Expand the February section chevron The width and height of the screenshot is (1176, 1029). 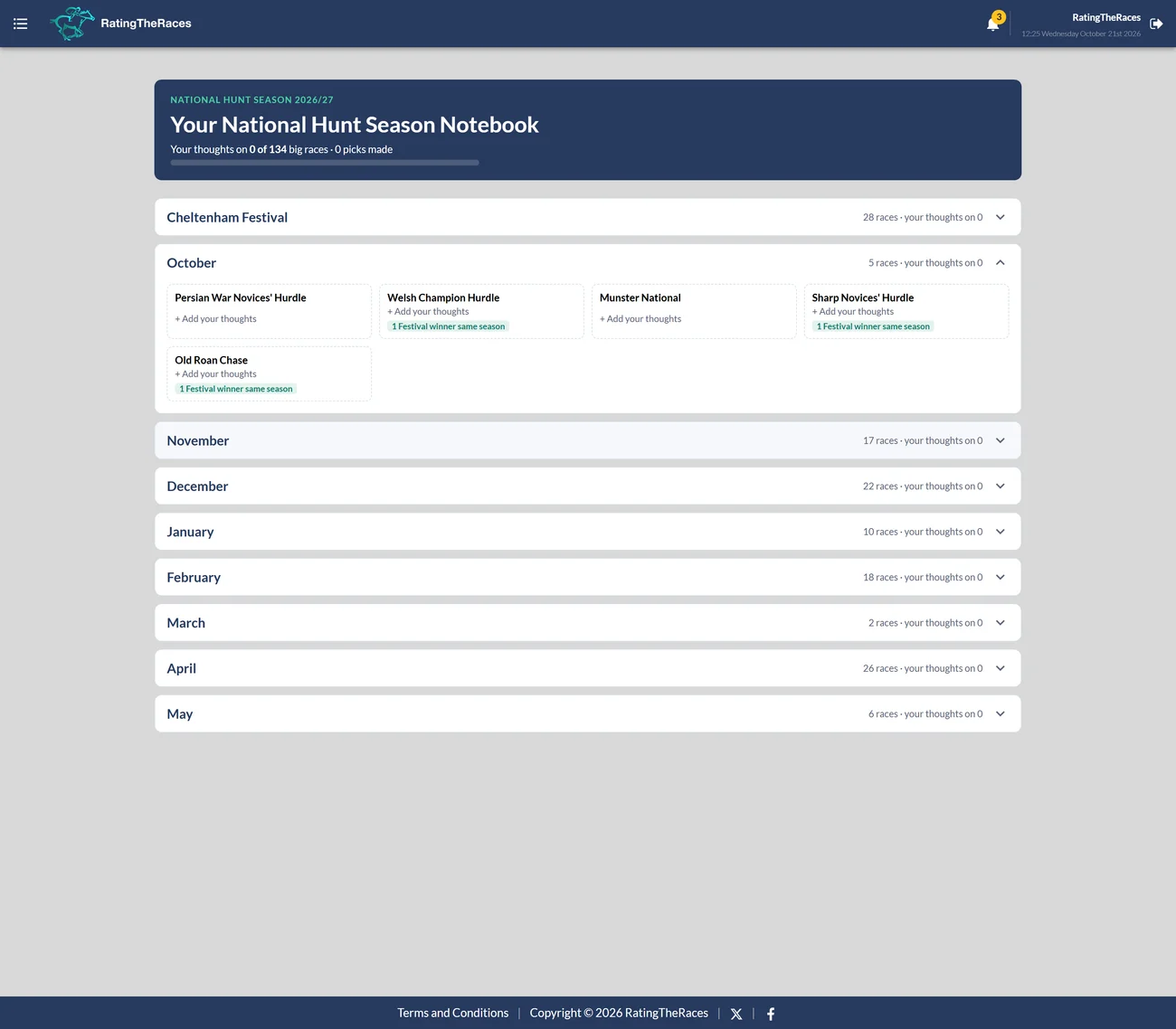(1001, 577)
